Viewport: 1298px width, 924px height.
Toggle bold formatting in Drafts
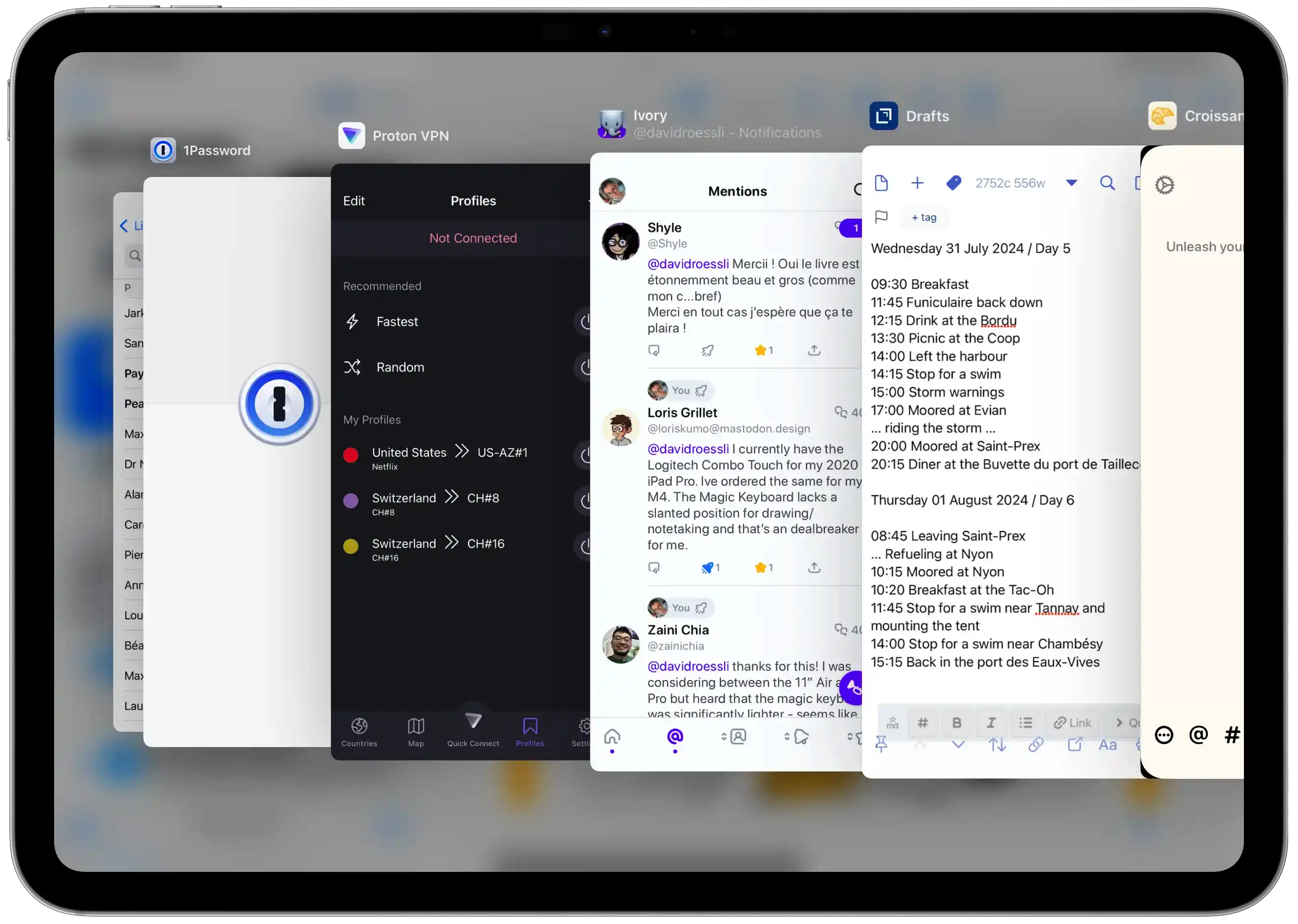pos(957,722)
